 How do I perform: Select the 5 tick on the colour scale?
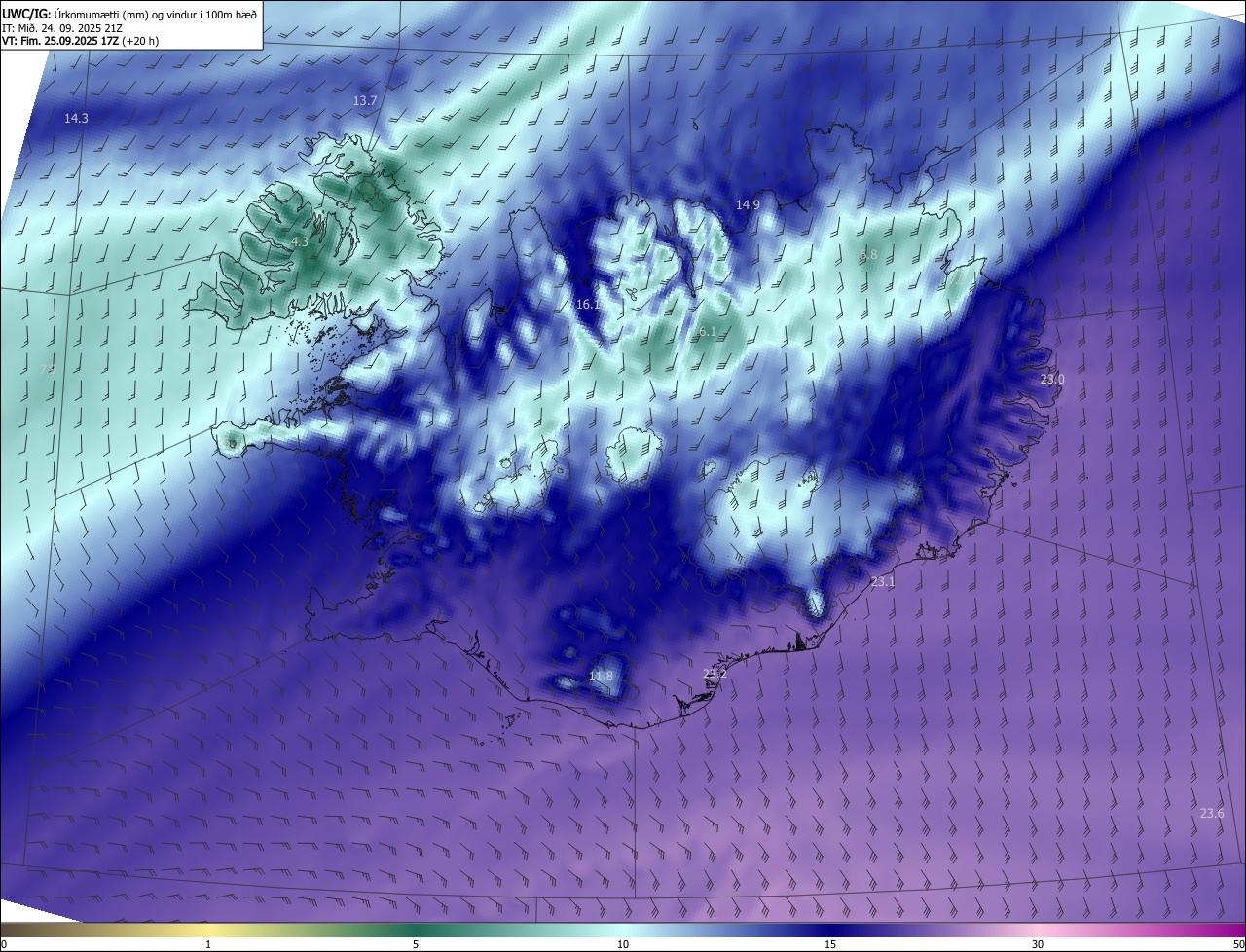(416, 944)
